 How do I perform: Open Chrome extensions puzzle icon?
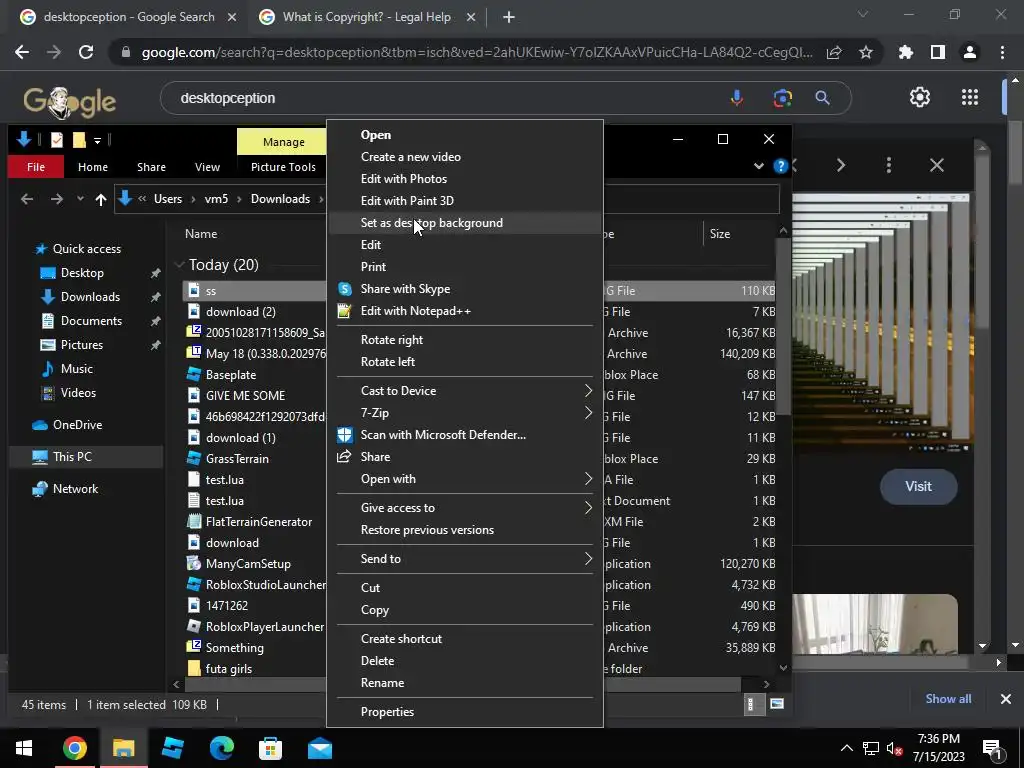point(906,52)
